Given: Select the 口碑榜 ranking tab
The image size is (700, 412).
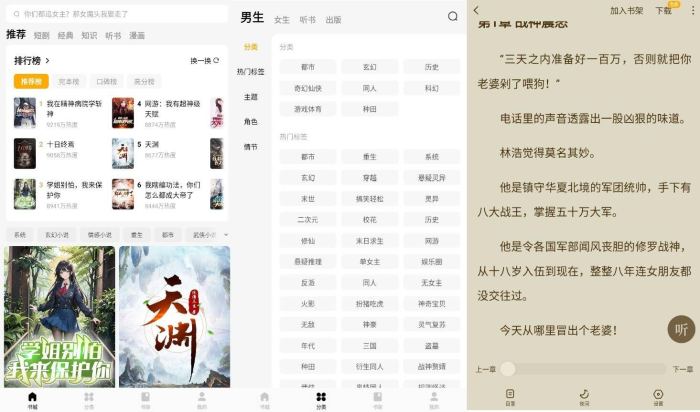Looking at the screenshot, I should [107, 82].
